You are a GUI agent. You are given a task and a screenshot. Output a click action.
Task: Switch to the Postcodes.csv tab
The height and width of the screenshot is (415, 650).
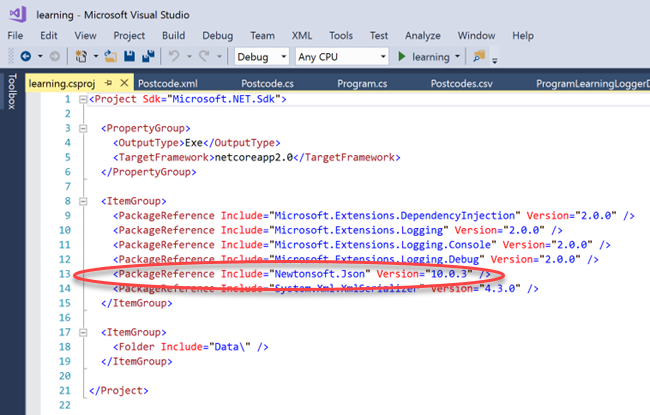[461, 84]
